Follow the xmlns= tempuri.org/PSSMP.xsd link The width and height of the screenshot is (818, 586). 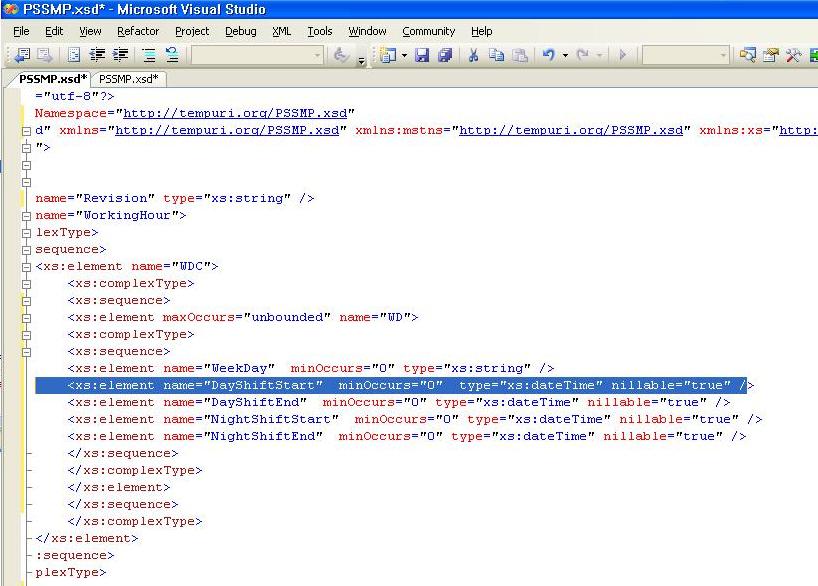[x=227, y=130]
